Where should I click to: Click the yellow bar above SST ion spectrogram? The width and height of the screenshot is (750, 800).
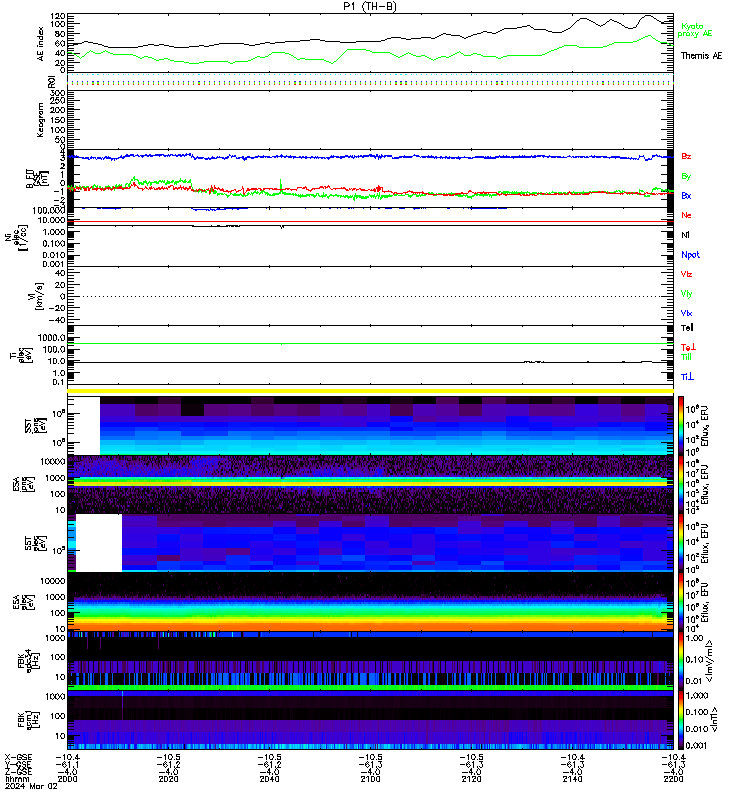pos(370,391)
